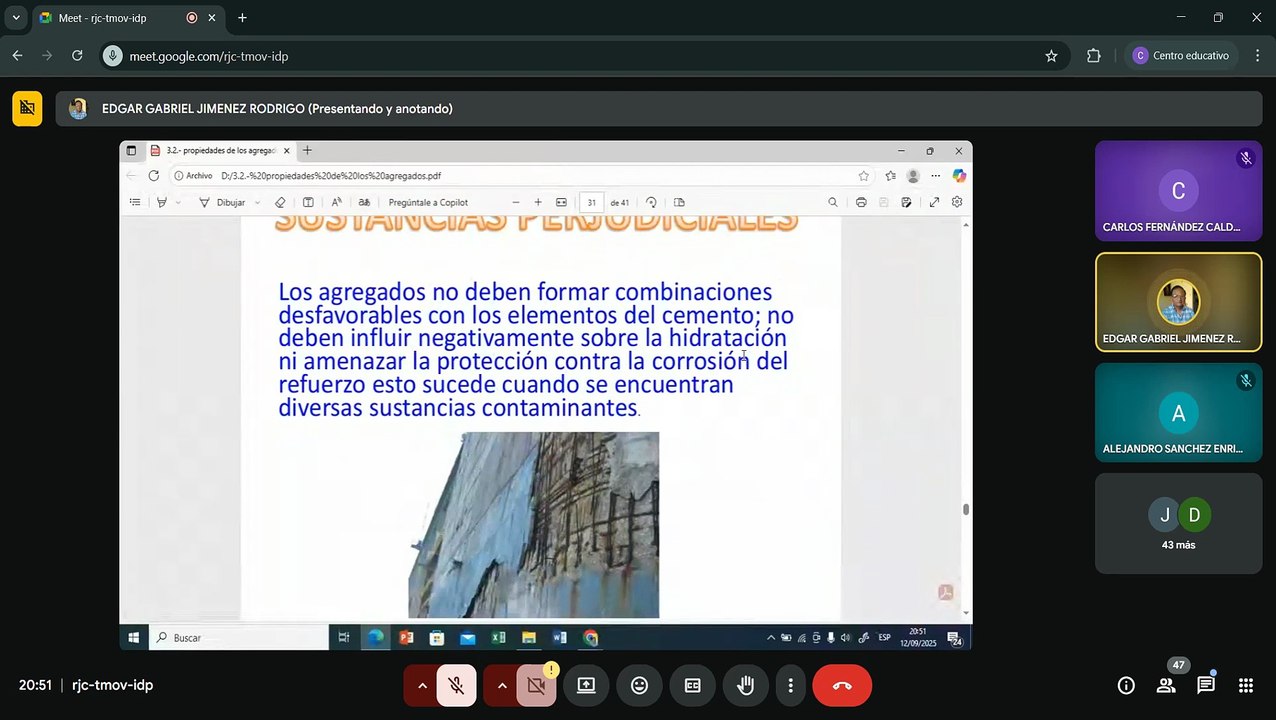
Task: Rotate the PDF page
Action: click(x=651, y=202)
